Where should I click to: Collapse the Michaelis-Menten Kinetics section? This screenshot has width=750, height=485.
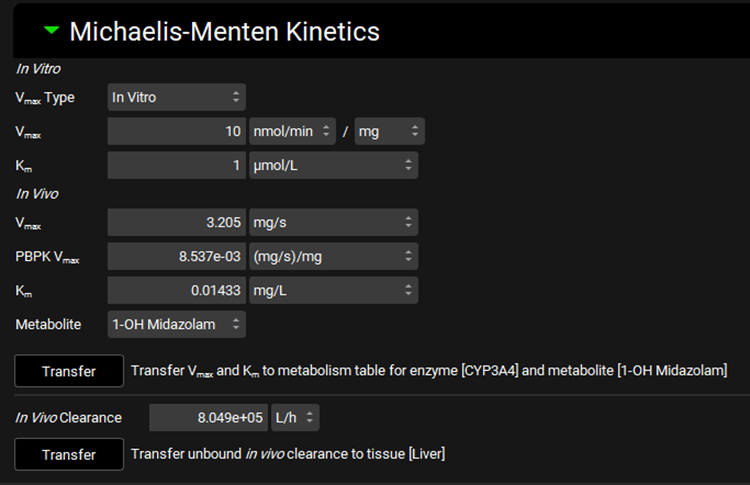coord(52,30)
